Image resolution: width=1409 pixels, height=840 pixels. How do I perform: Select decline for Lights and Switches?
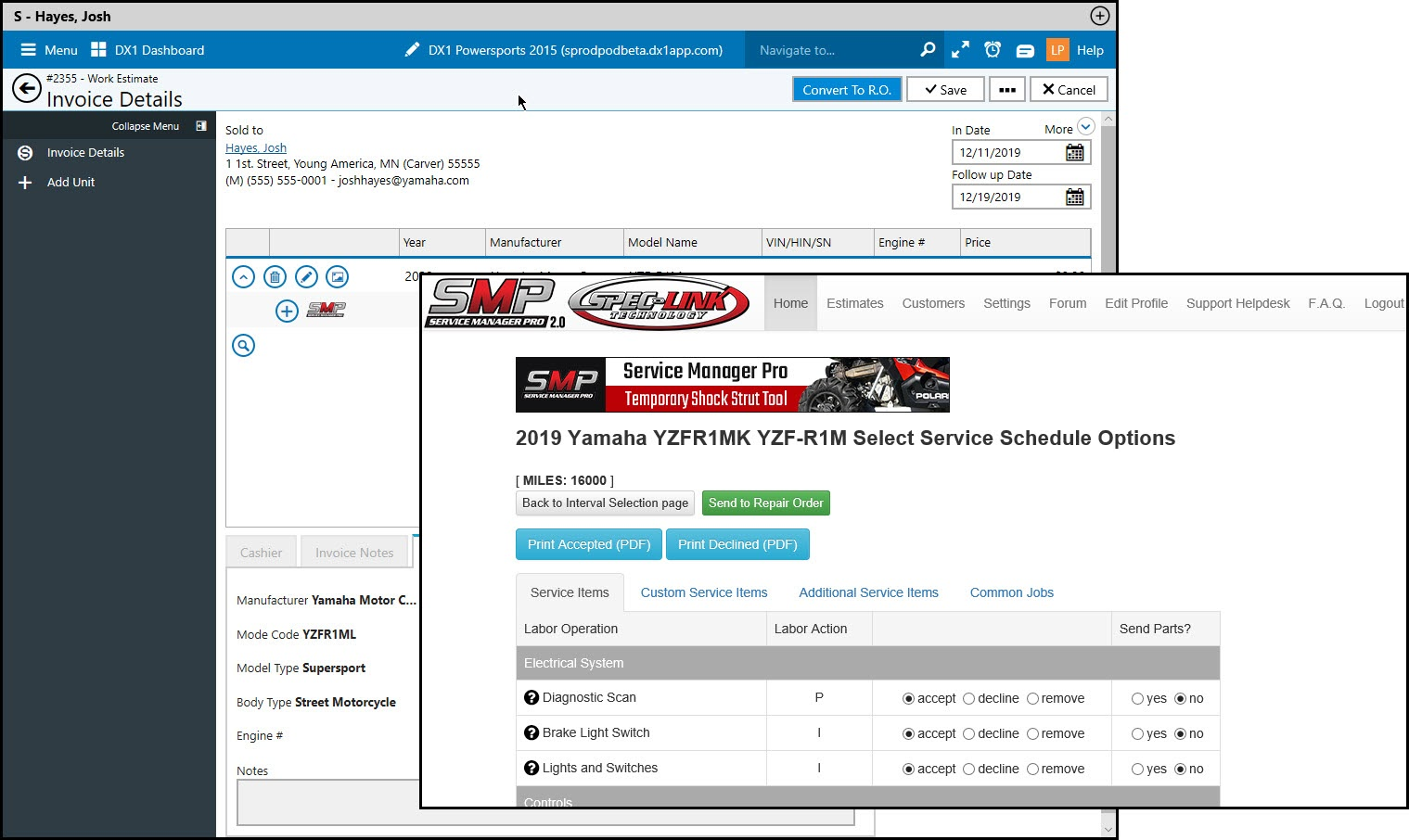[x=968, y=770]
